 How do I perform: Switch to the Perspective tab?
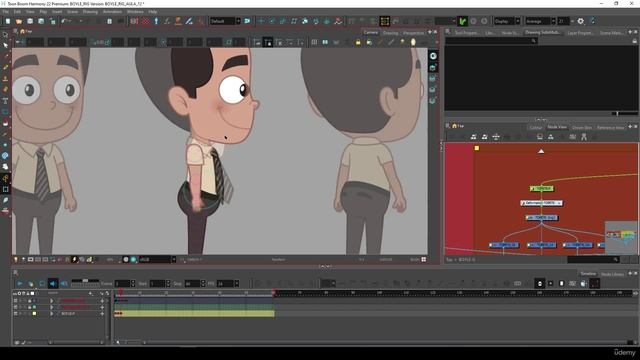pos(413,33)
